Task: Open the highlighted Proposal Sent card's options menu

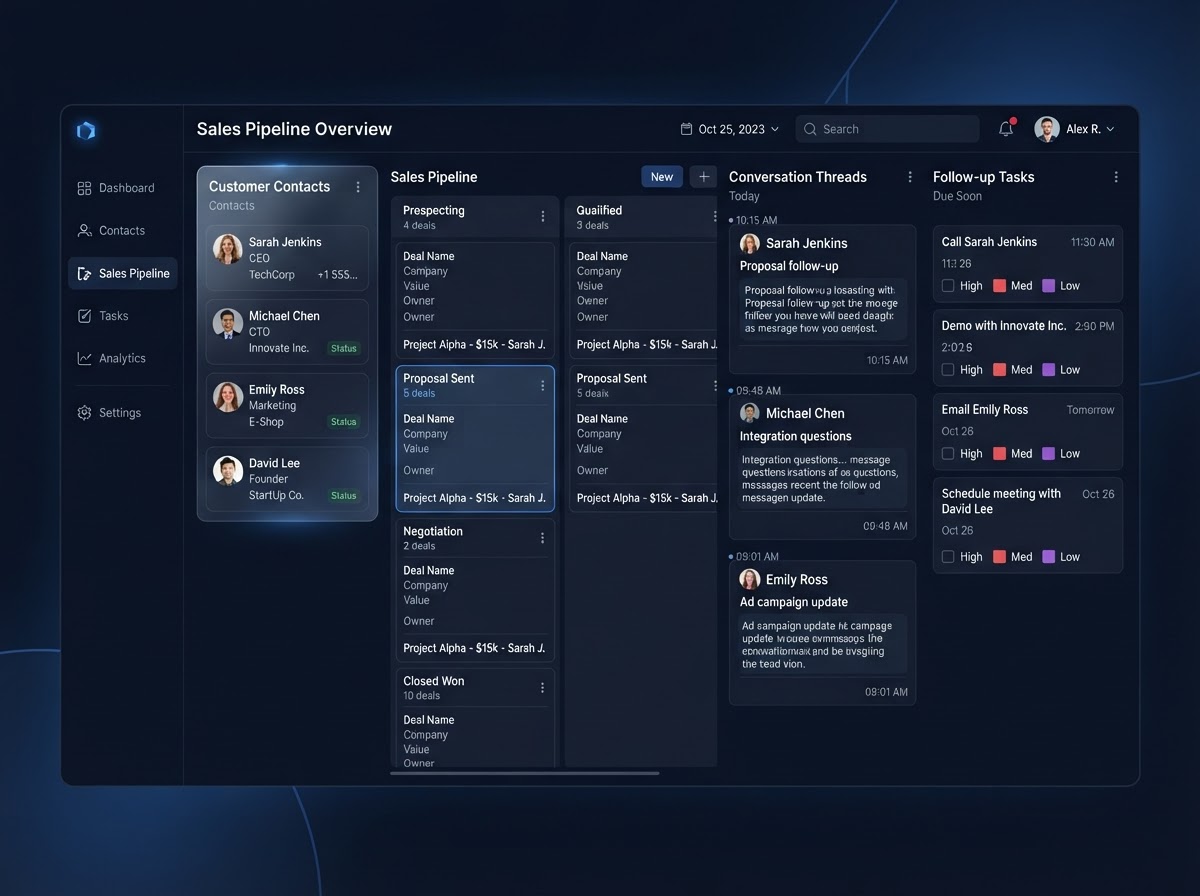Action: pos(543,385)
